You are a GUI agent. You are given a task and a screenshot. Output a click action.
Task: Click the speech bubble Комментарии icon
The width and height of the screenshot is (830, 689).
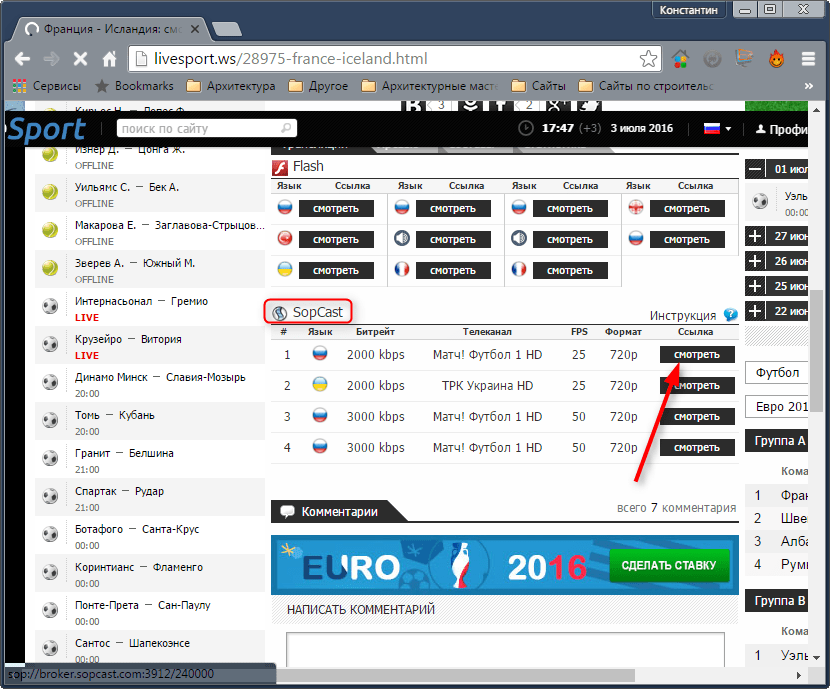pyautogui.click(x=287, y=512)
